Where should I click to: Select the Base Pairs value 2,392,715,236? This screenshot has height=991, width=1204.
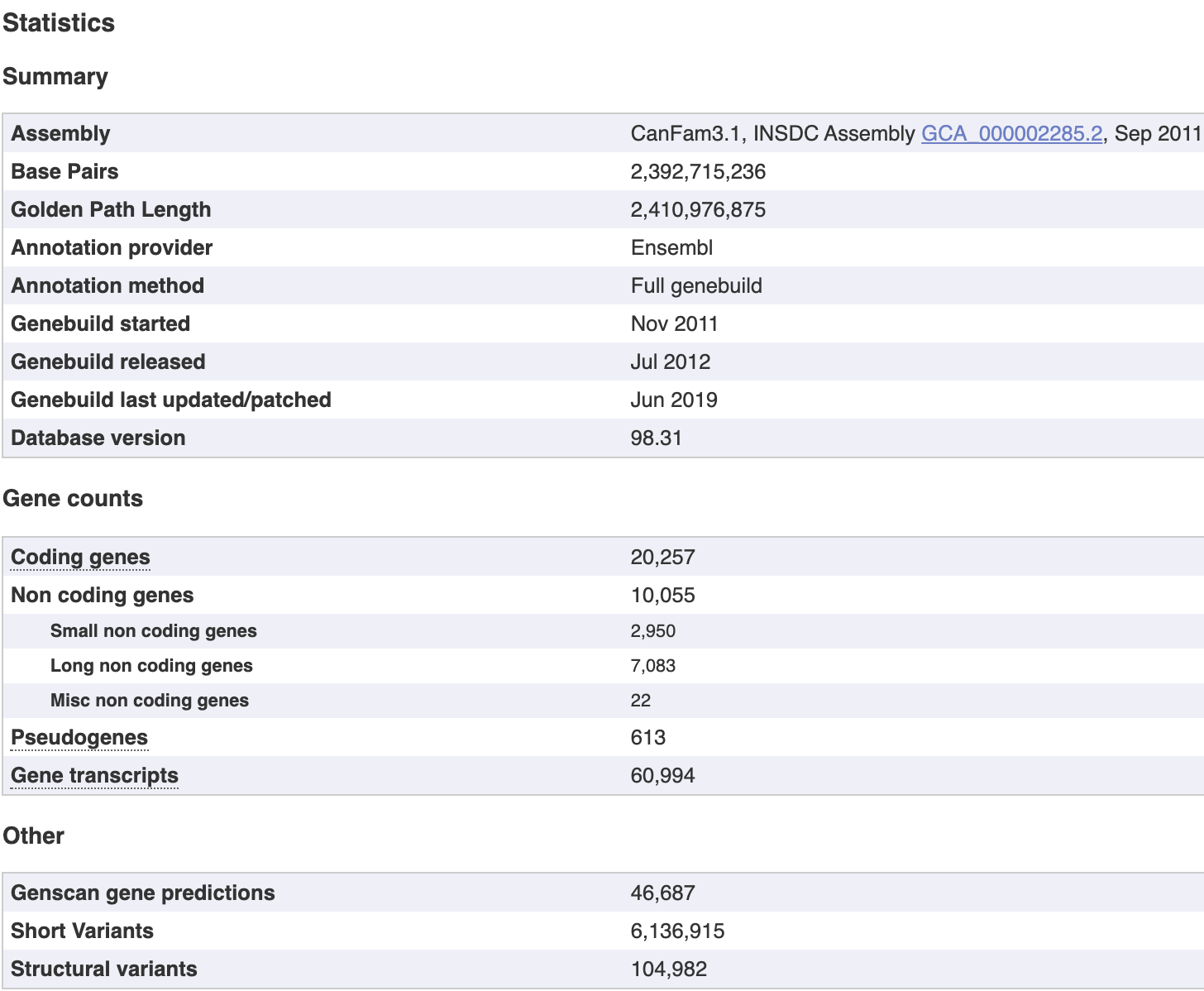(x=698, y=171)
